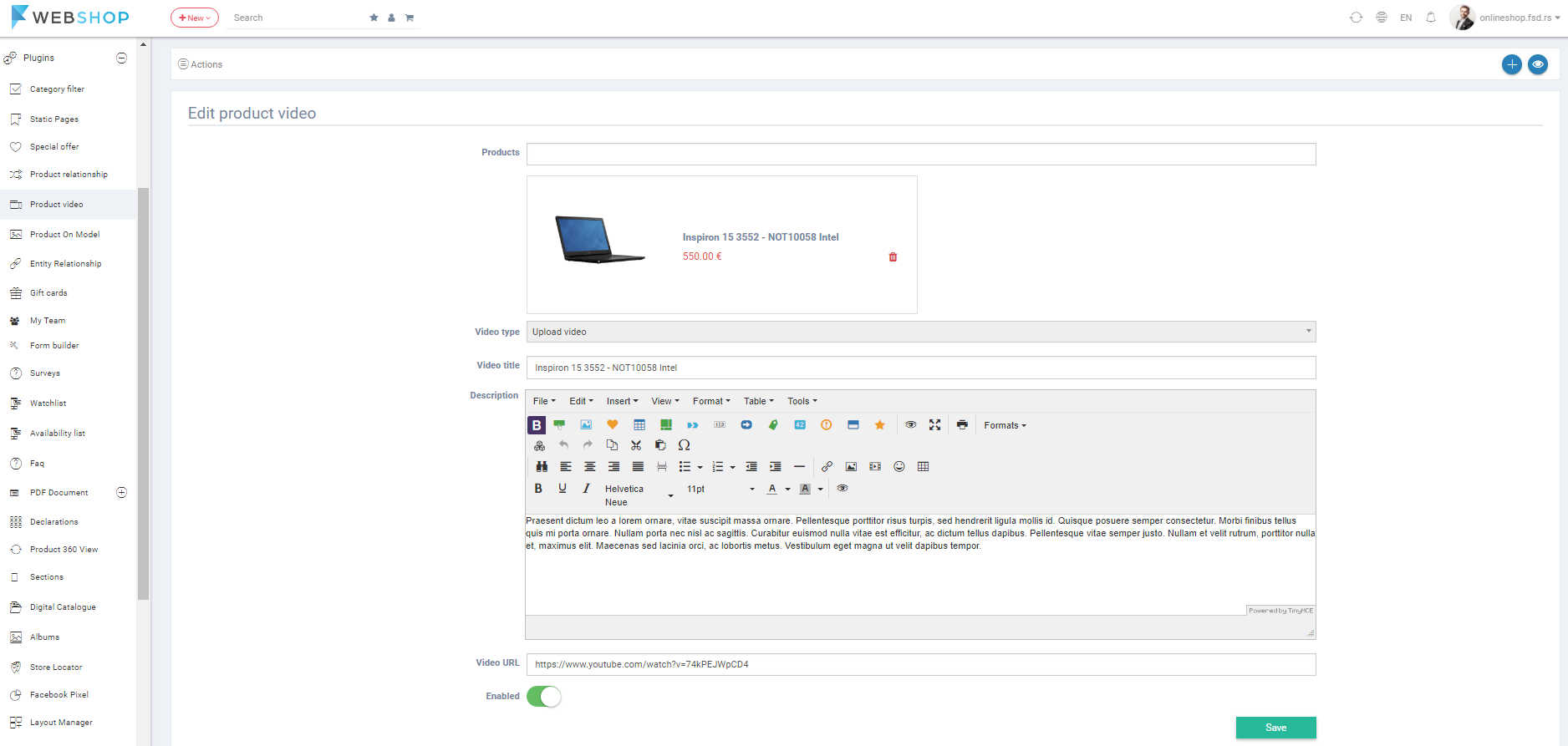
Task: Open Store Locator in the sidebar
Action: coord(56,667)
